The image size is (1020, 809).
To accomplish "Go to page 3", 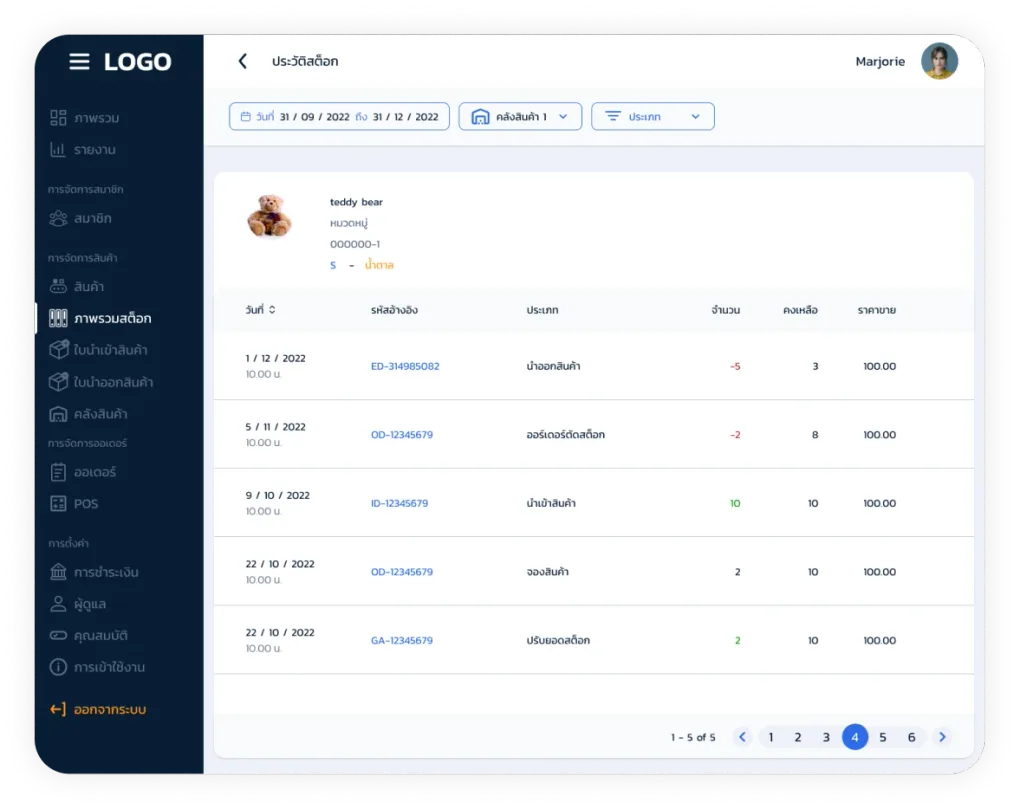I will [x=826, y=737].
